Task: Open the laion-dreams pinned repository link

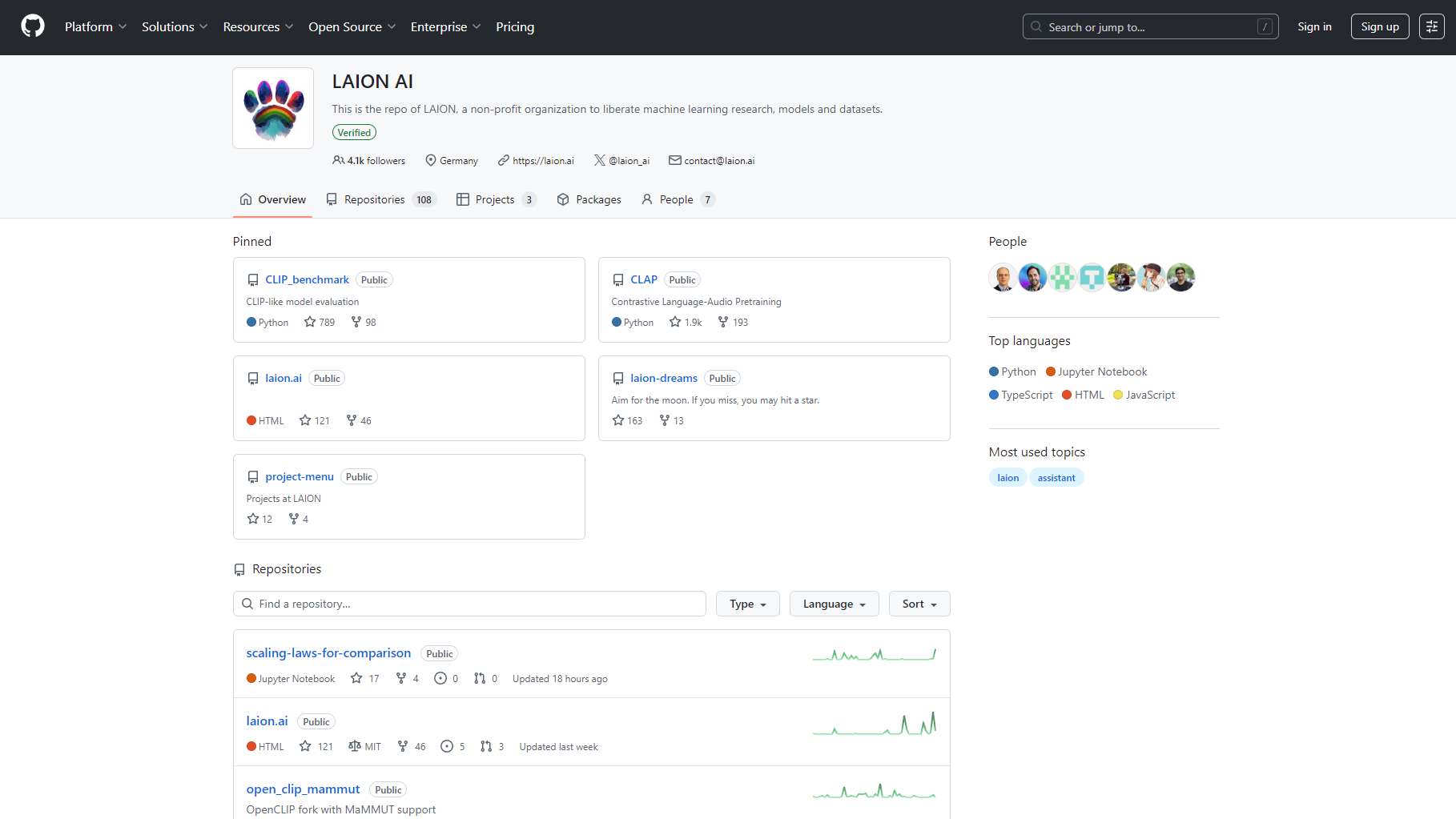Action: (663, 378)
